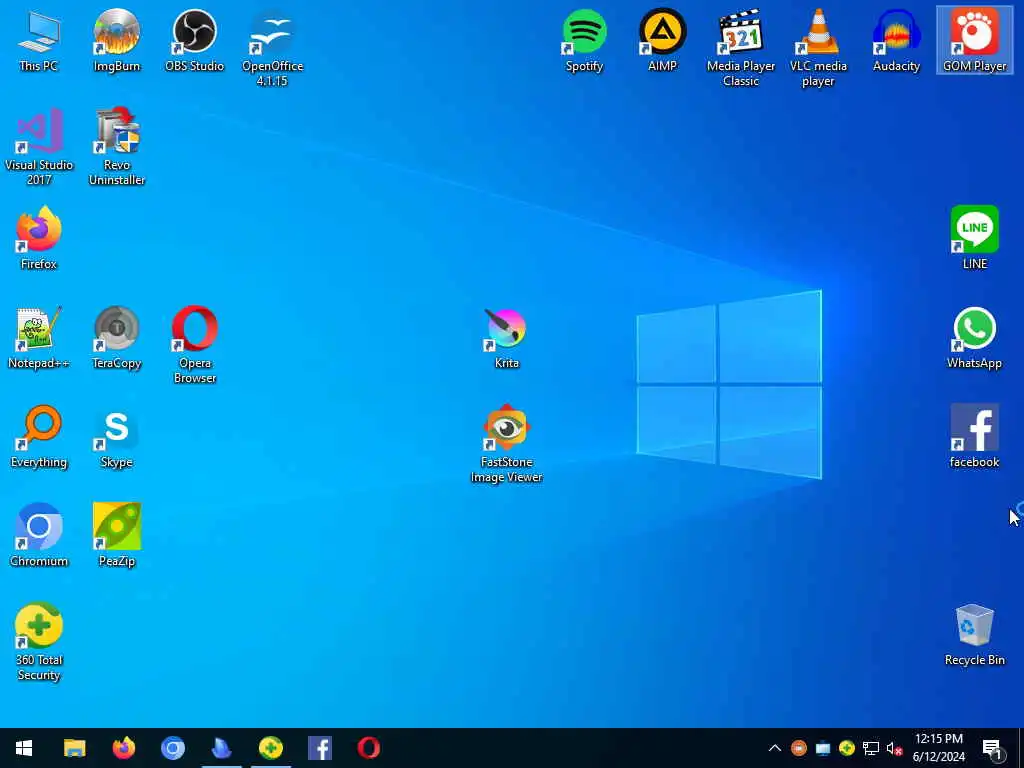Click the Opera taskbar button
Image resolution: width=1024 pixels, height=768 pixels.
tap(368, 748)
